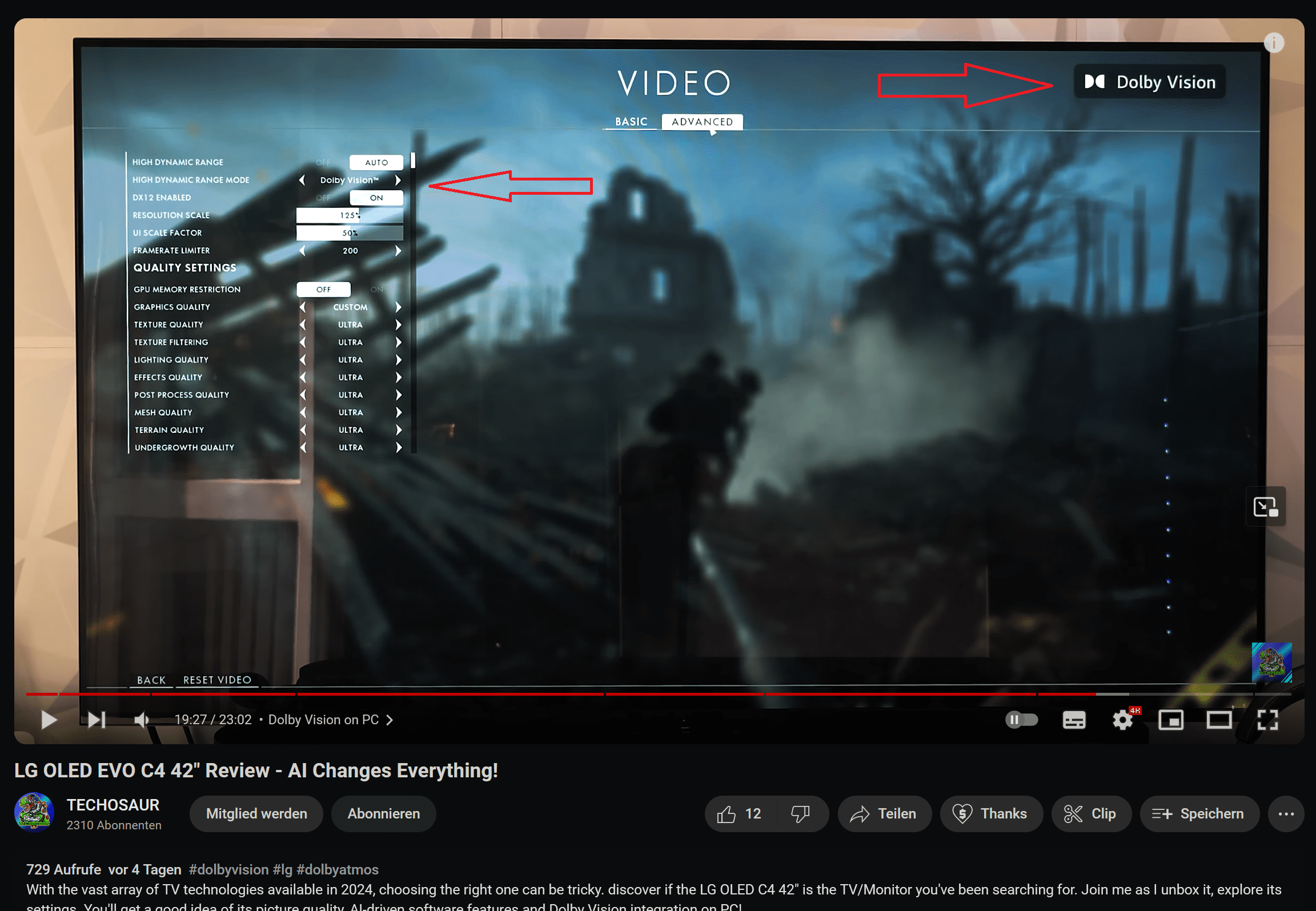Screen dimensions: 1316x911
Task: Mute the video volume
Action: (142, 720)
